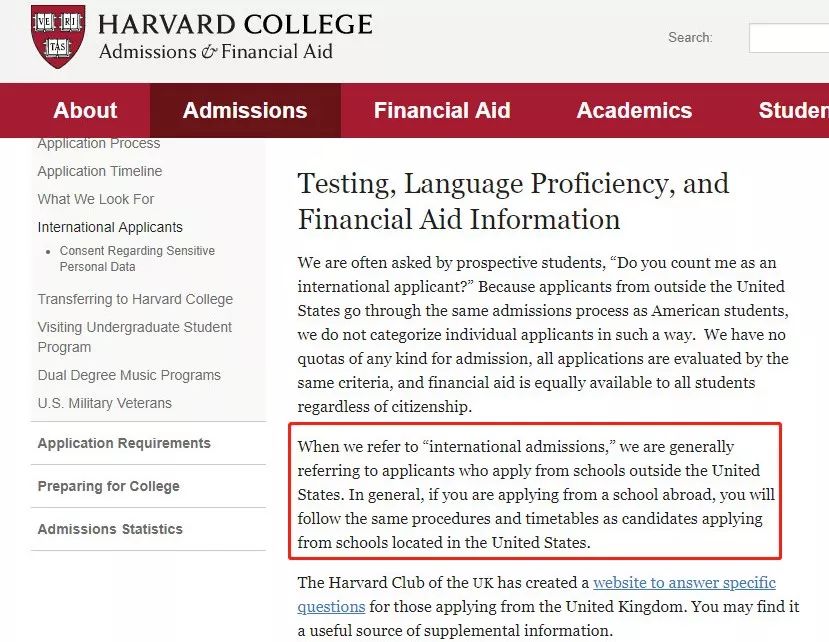Viewport: 829px width, 642px height.
Task: Open the About menu
Action: tap(85, 111)
